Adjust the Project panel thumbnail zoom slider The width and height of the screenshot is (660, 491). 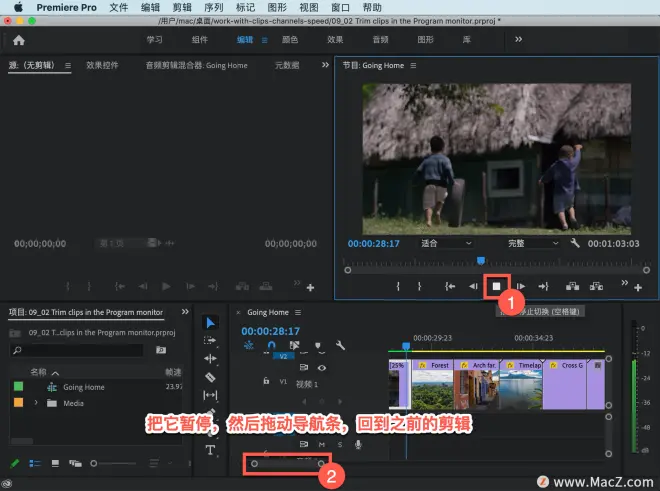click(x=113, y=464)
